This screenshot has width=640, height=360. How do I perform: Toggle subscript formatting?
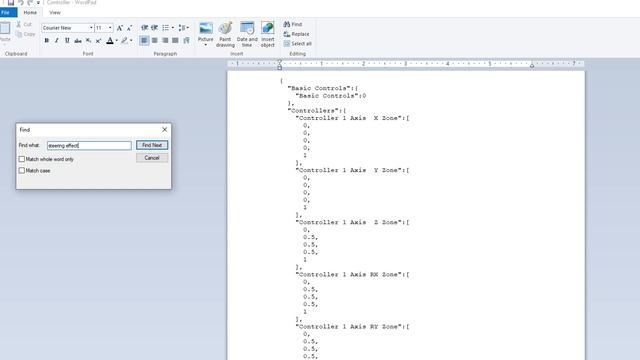(88, 40)
